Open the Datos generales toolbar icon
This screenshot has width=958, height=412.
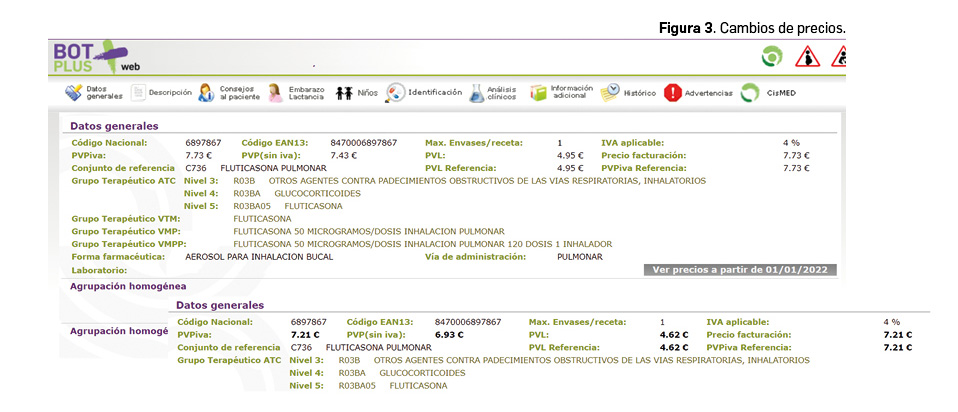73,93
